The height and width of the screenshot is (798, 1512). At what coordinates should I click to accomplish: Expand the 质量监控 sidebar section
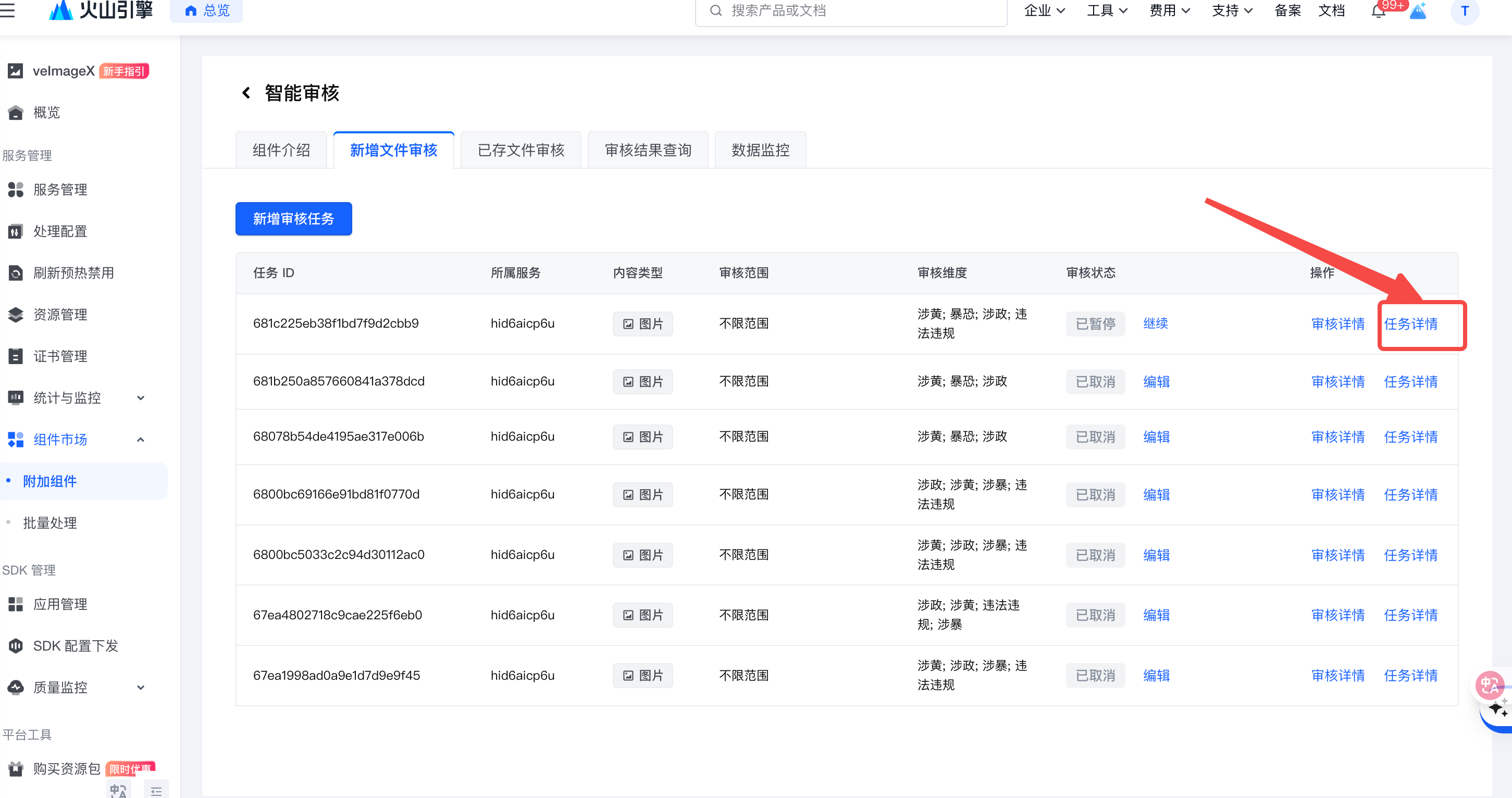(x=140, y=687)
